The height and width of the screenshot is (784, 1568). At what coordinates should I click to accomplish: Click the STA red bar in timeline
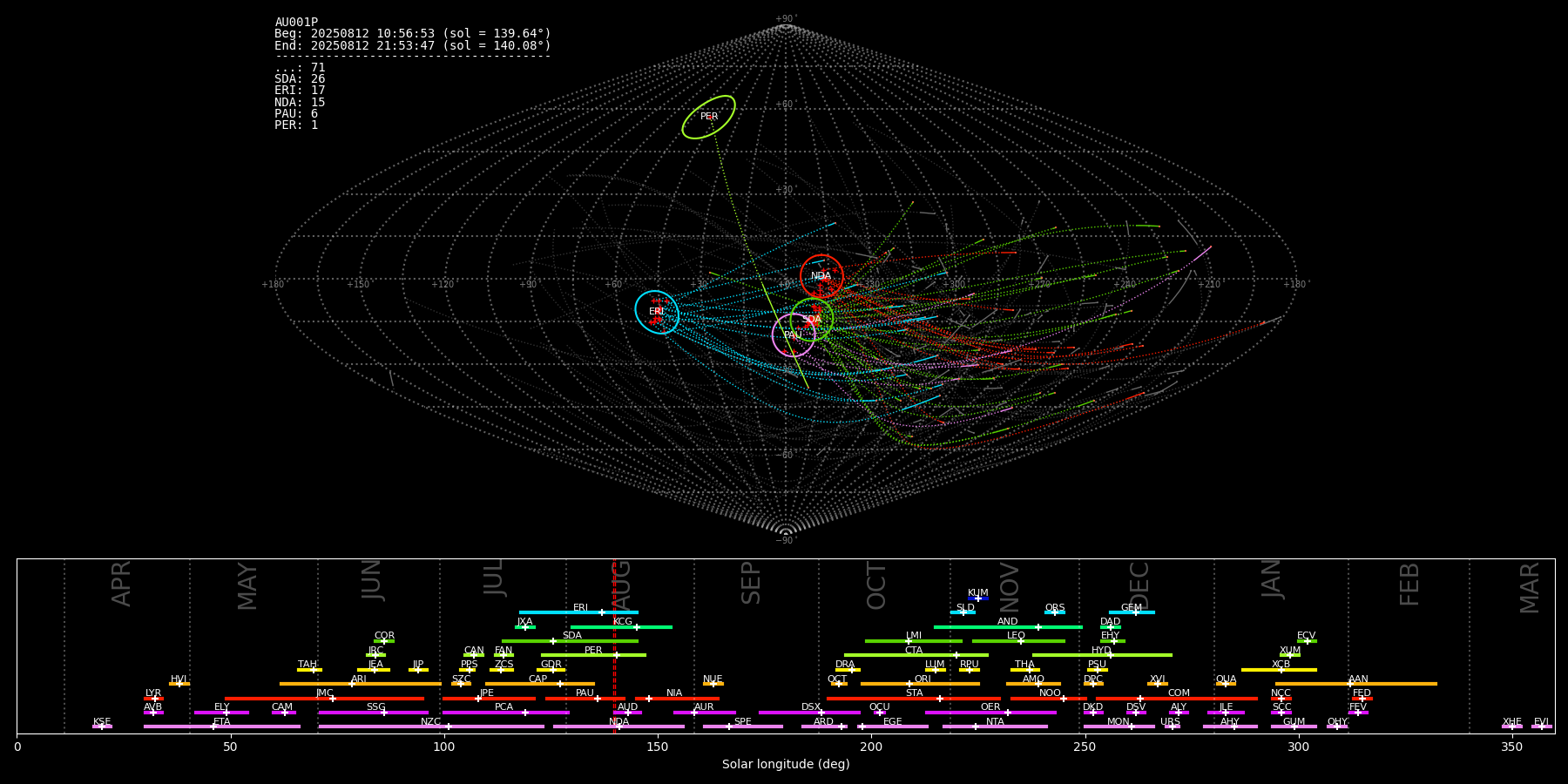[914, 699]
